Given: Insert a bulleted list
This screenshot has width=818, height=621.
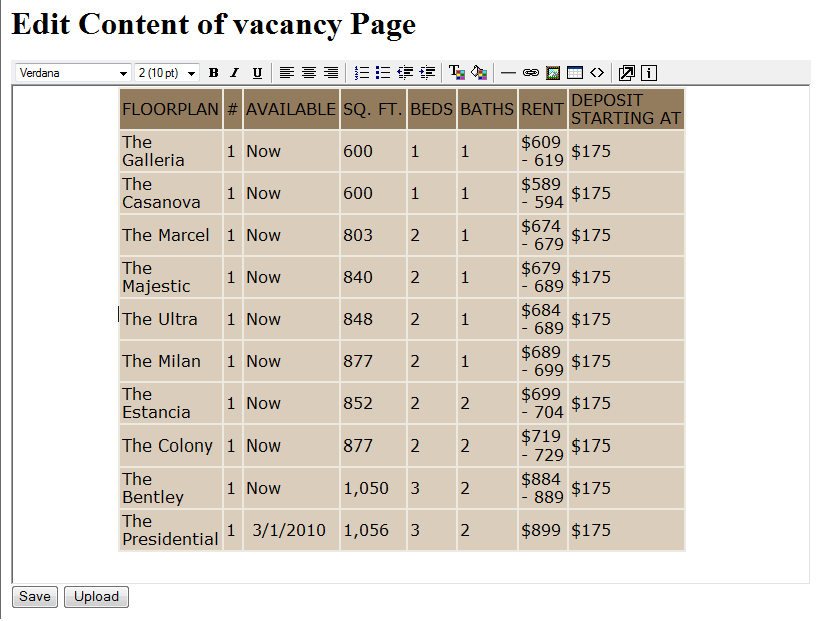Looking at the screenshot, I should (x=383, y=73).
